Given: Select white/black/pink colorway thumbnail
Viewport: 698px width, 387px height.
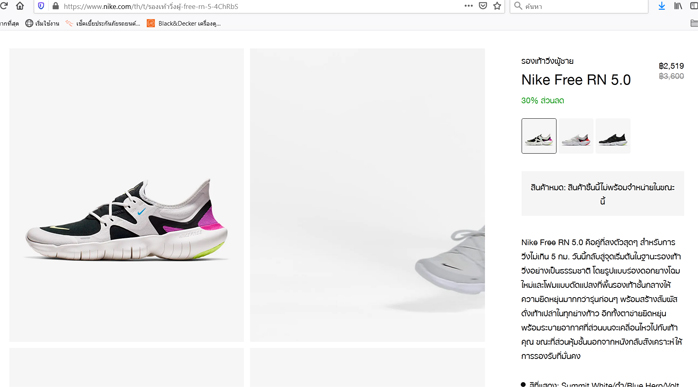Looking at the screenshot, I should pyautogui.click(x=539, y=136).
